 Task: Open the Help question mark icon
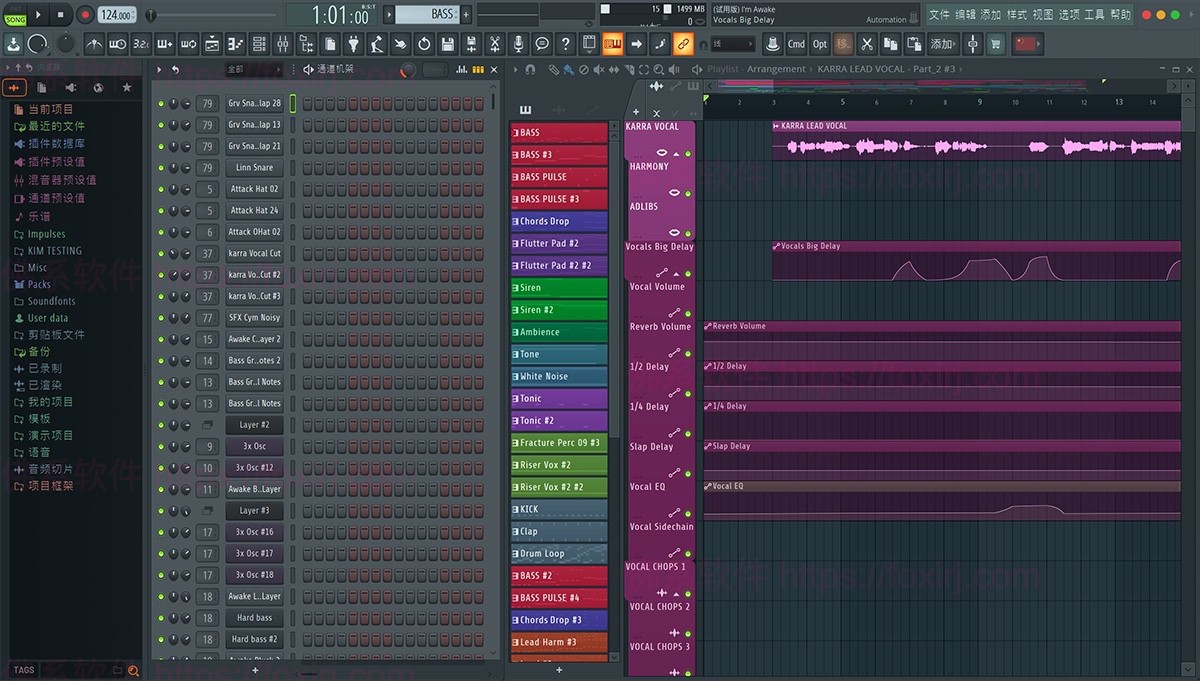coord(565,44)
